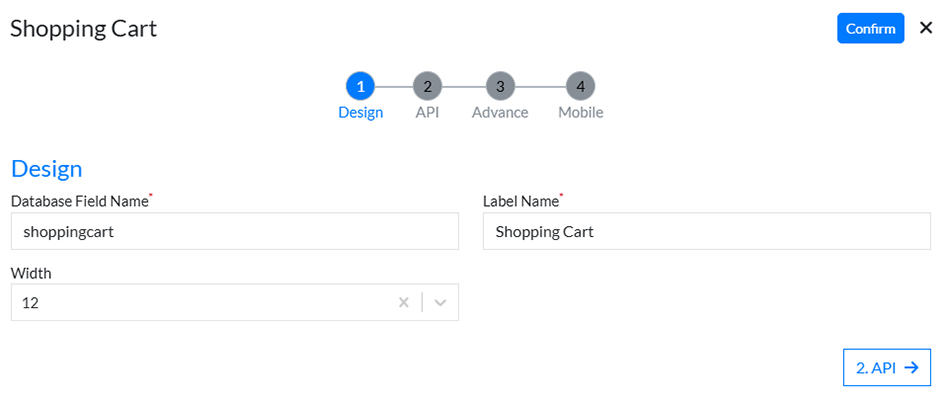Focus the Database Field Name input
Image resolution: width=942 pixels, height=403 pixels.
click(x=234, y=232)
